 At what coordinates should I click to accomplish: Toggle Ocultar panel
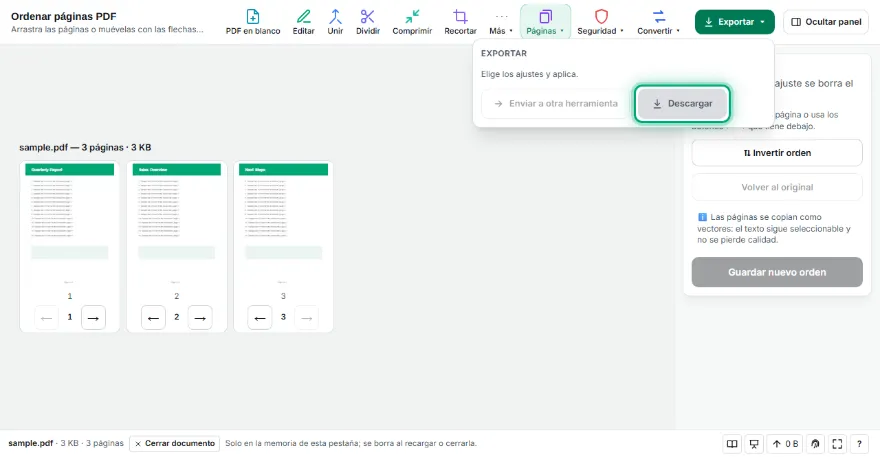[x=826, y=22]
